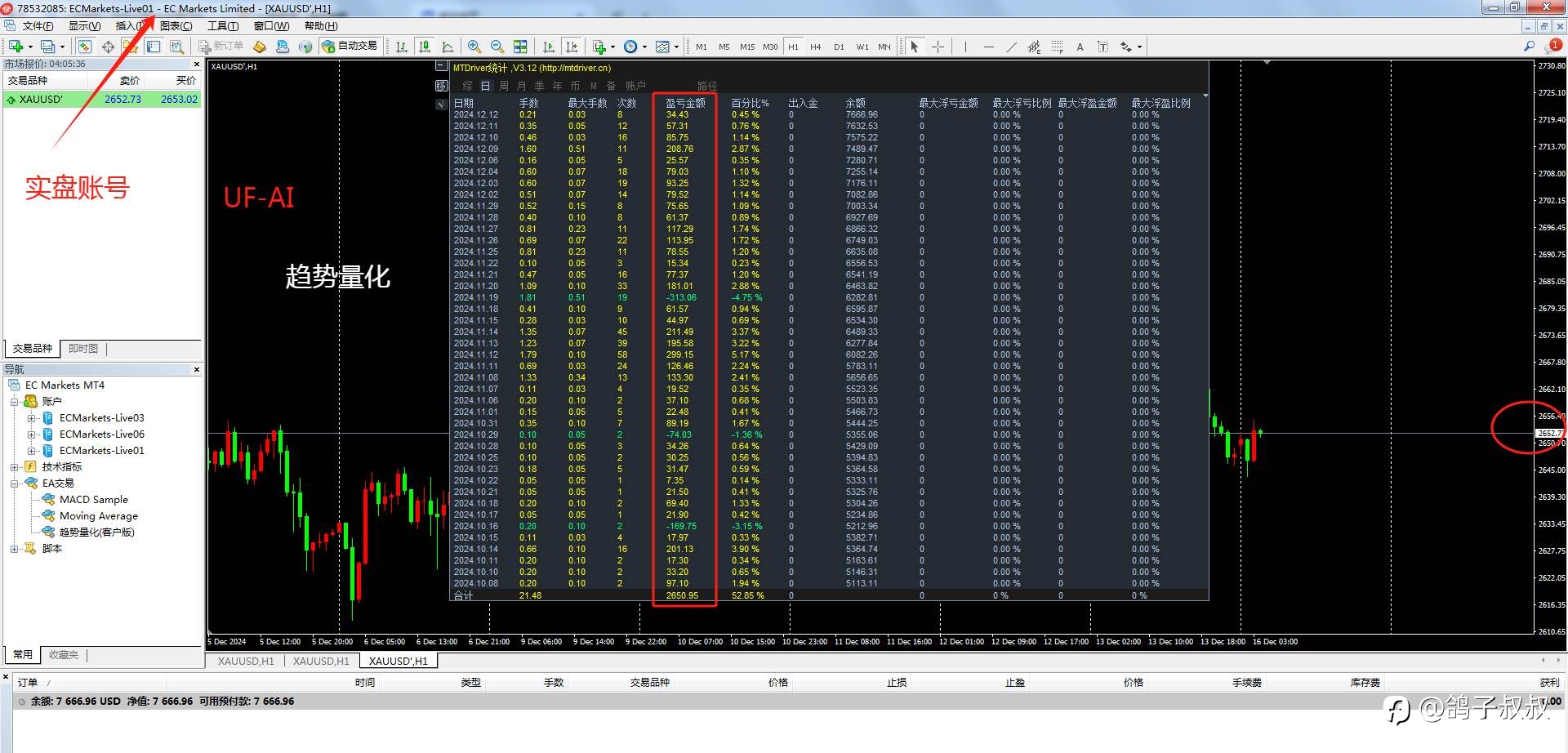This screenshot has height=753, width=1568.
Task: Open new chart dropdown arrow
Action: [30, 47]
